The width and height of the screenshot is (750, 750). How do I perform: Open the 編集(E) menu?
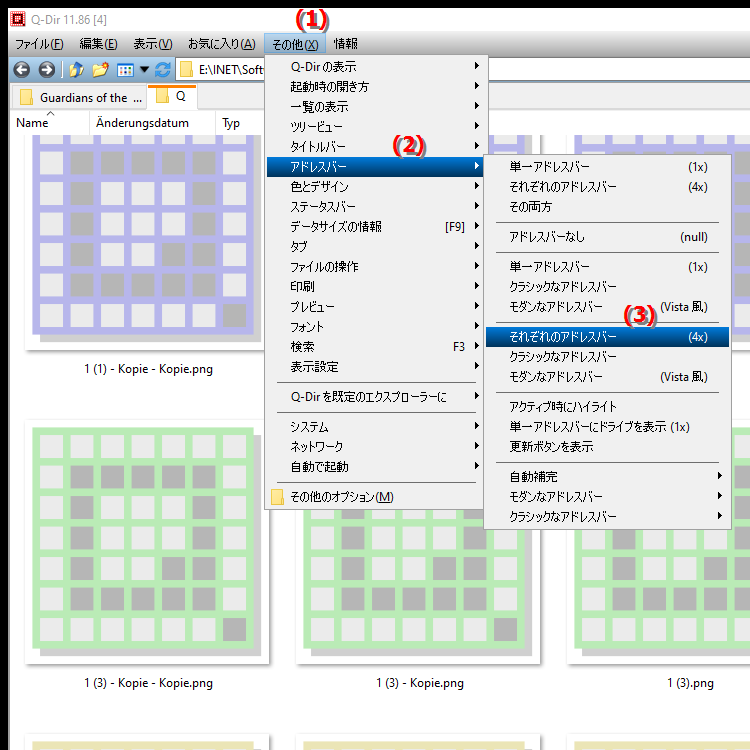pos(98,44)
